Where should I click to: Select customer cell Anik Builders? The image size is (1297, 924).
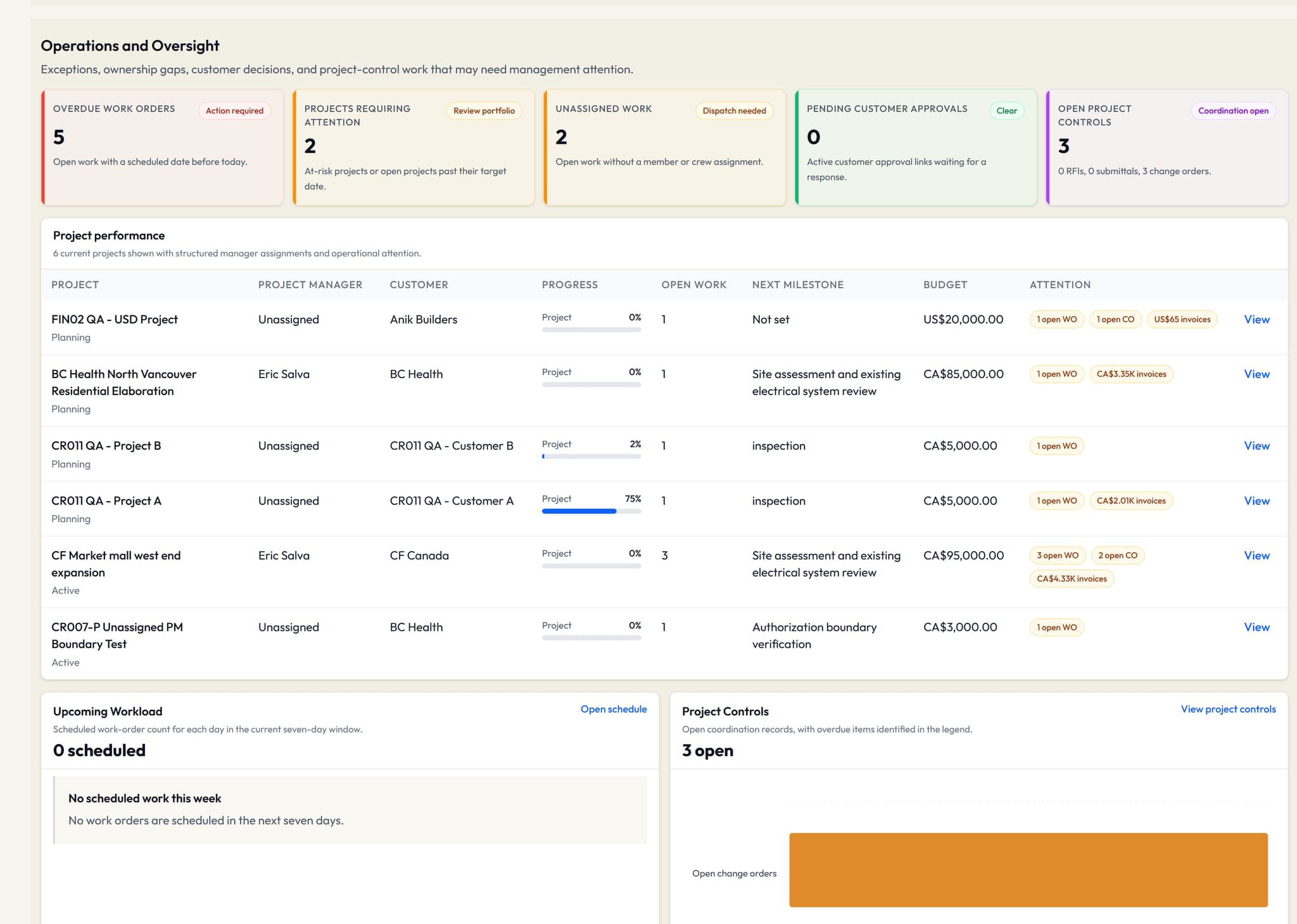[424, 319]
